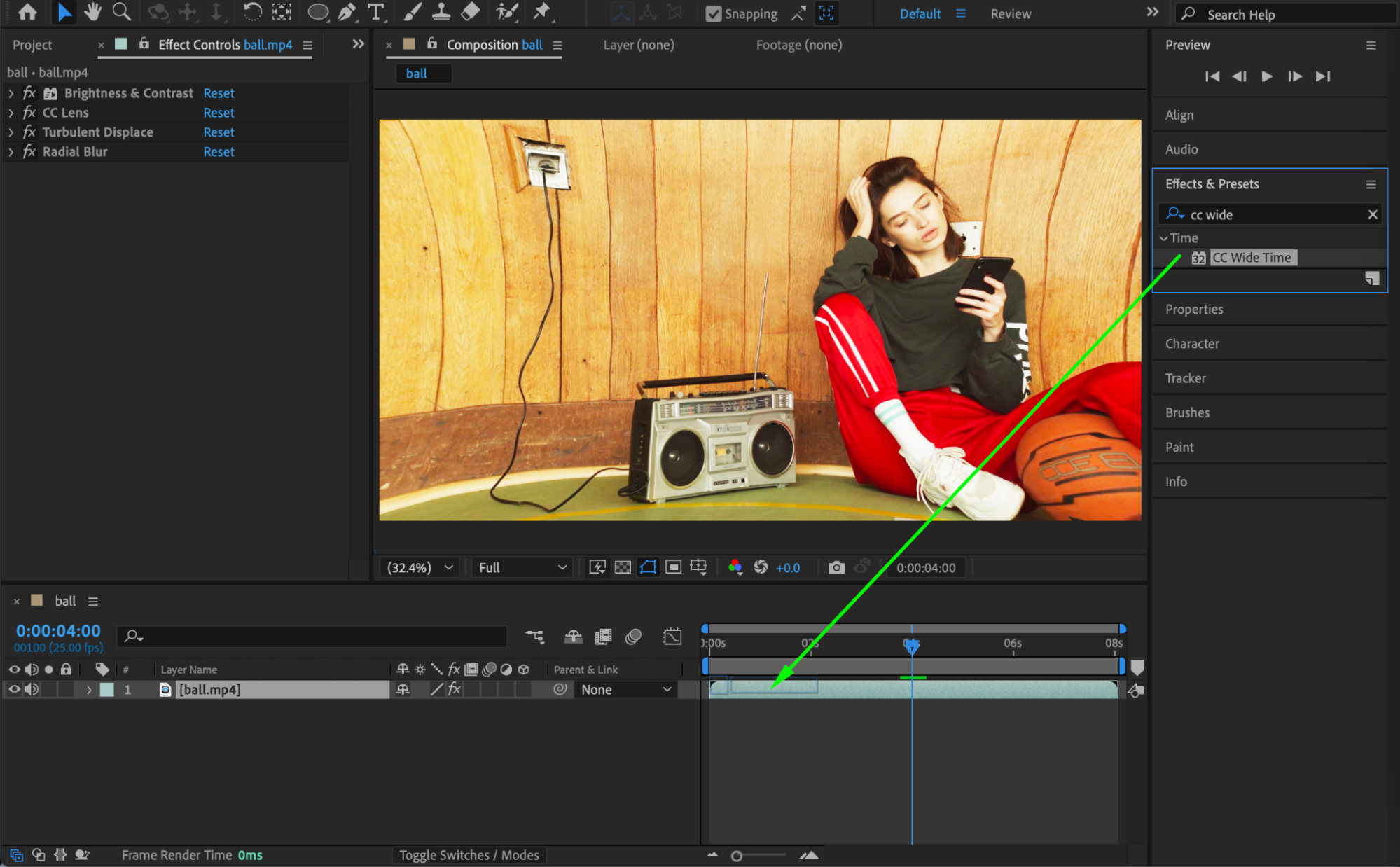1400x867 pixels.
Task: Hide the ball.mp4 layer video
Action: click(x=14, y=689)
